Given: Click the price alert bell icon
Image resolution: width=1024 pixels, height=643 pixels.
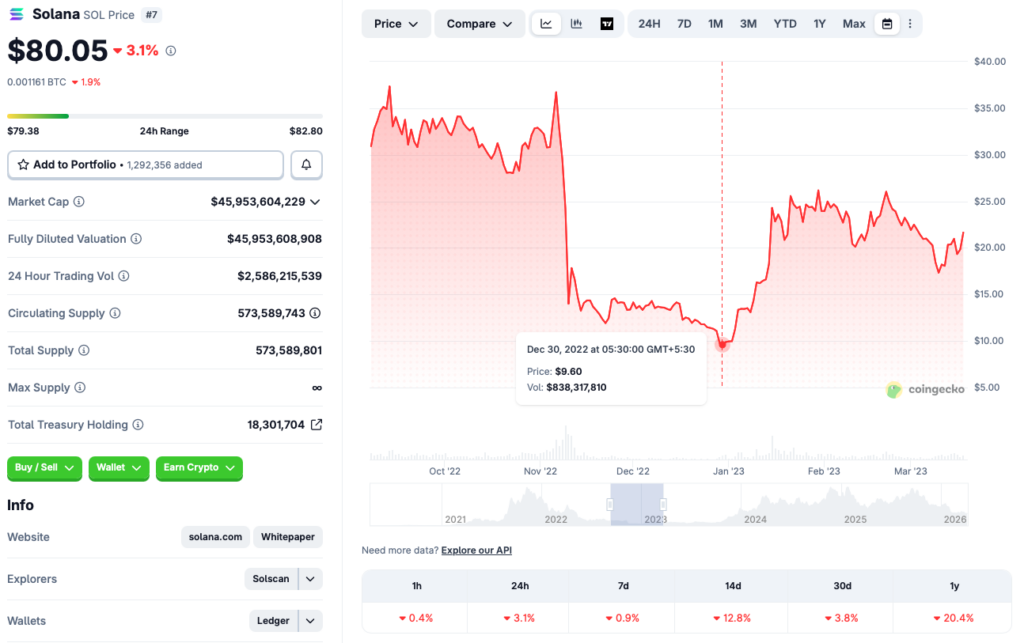Looking at the screenshot, I should click(306, 164).
